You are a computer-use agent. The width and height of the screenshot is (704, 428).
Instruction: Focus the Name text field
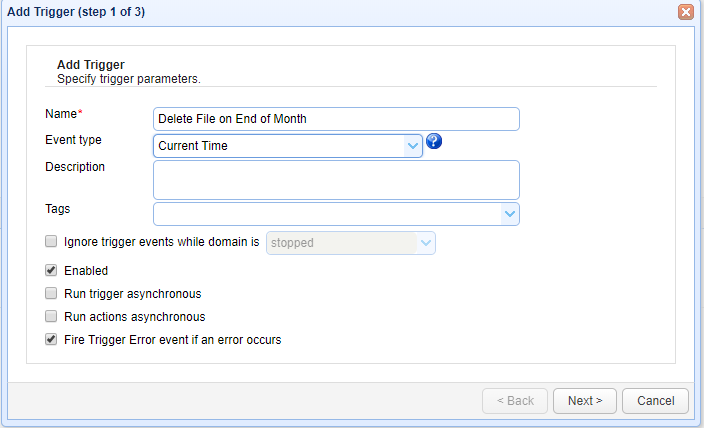336,119
